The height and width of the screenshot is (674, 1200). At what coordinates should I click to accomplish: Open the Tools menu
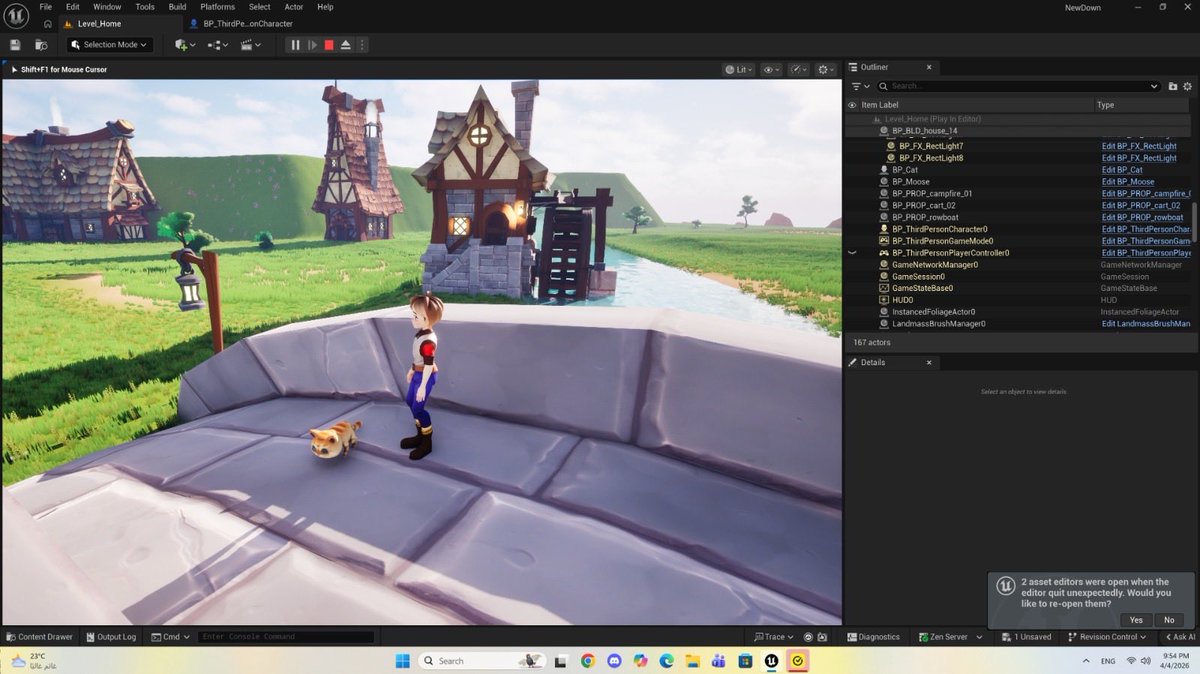[145, 7]
